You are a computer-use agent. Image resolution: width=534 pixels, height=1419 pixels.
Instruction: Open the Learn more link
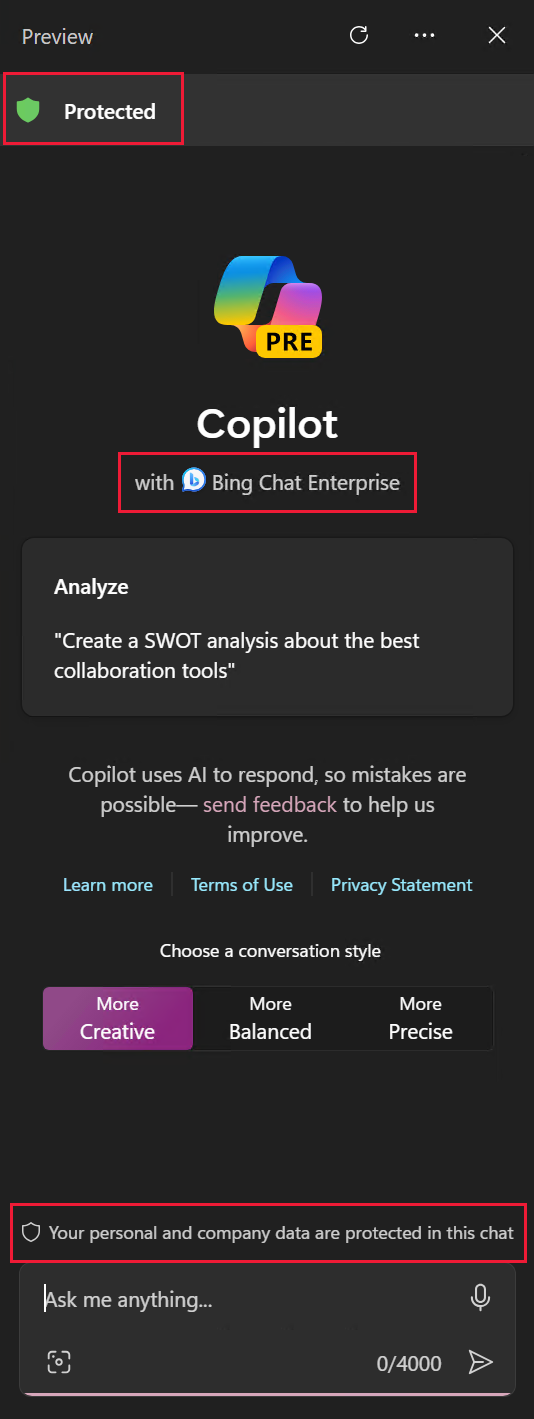pos(108,885)
